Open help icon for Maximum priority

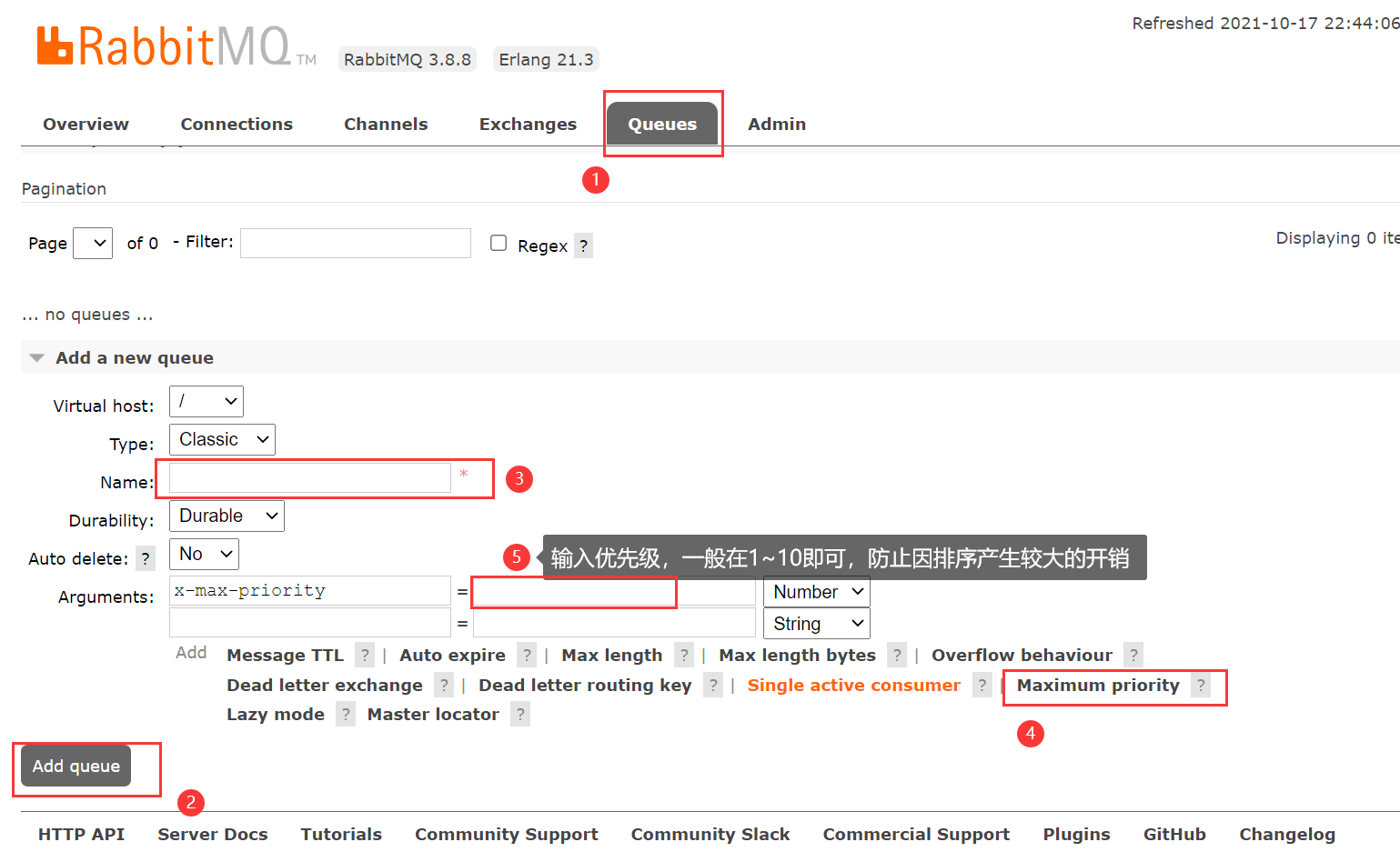(x=1201, y=685)
